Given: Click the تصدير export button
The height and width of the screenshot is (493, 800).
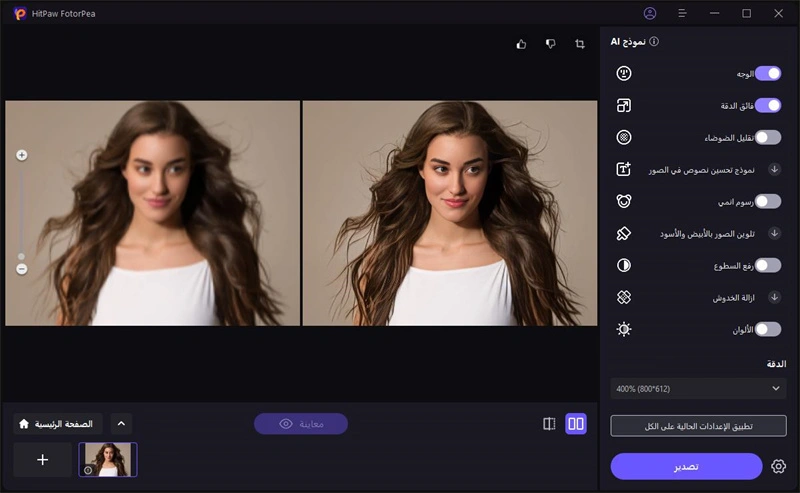Looking at the screenshot, I should 686,466.
